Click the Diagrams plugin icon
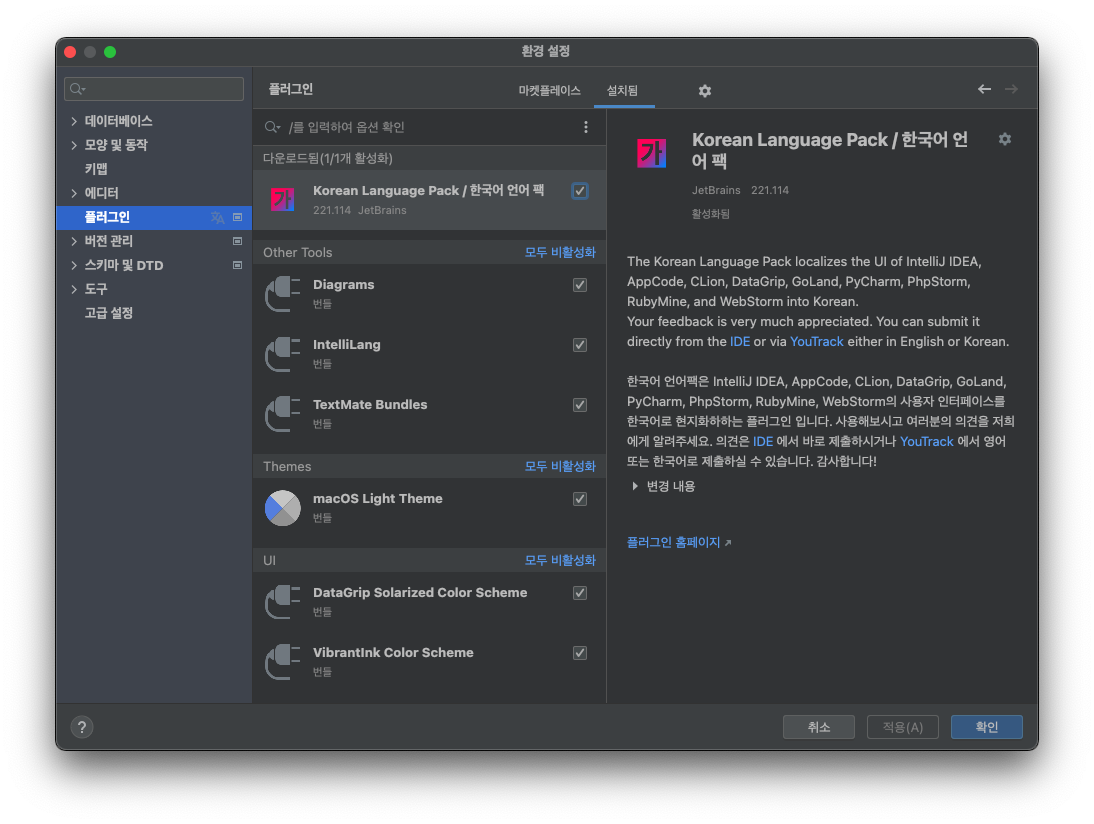This screenshot has height=824, width=1094. coord(283,294)
